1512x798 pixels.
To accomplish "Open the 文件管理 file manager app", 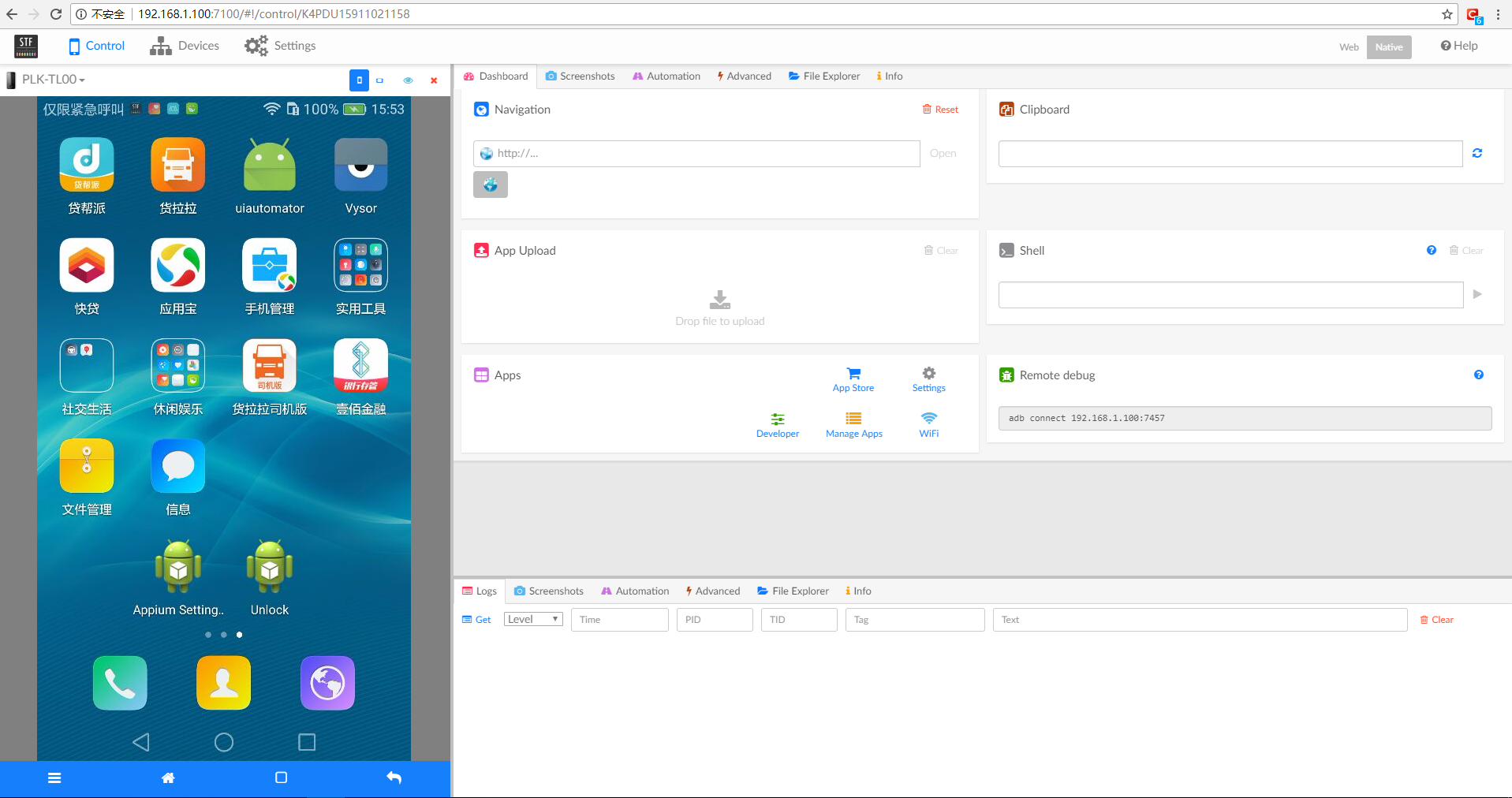I will (x=87, y=465).
